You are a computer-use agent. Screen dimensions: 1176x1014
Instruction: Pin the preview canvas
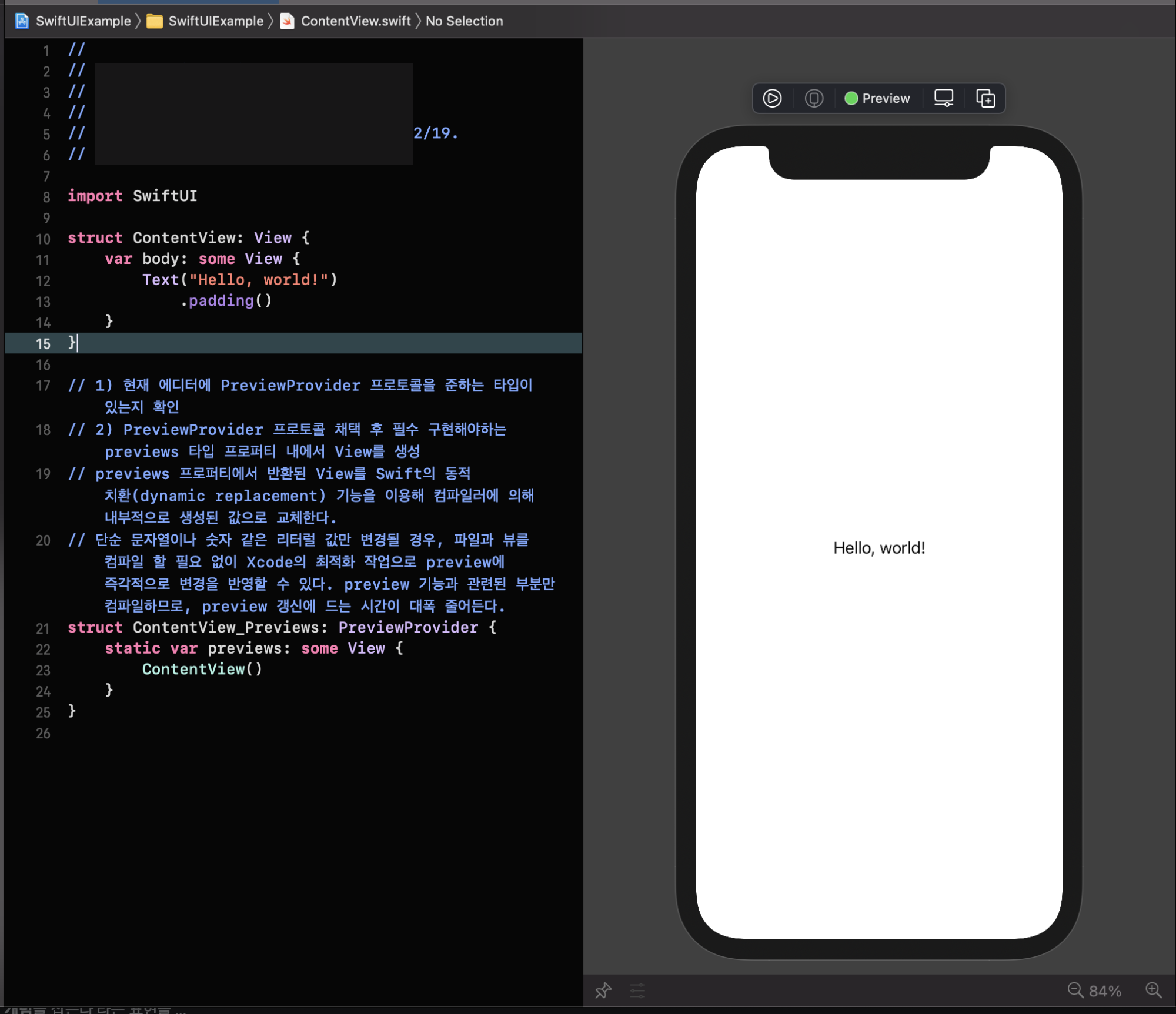coord(603,990)
